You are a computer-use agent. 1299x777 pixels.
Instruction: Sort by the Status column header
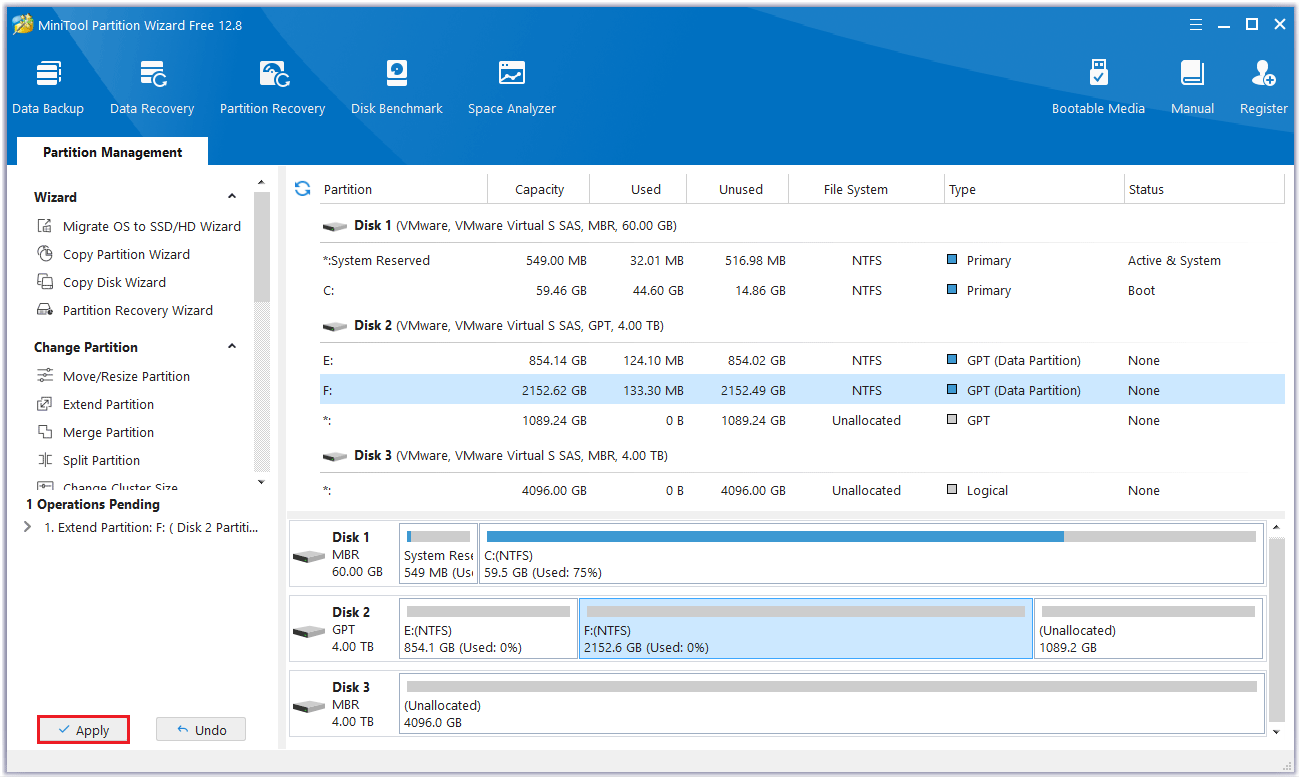pos(1204,189)
